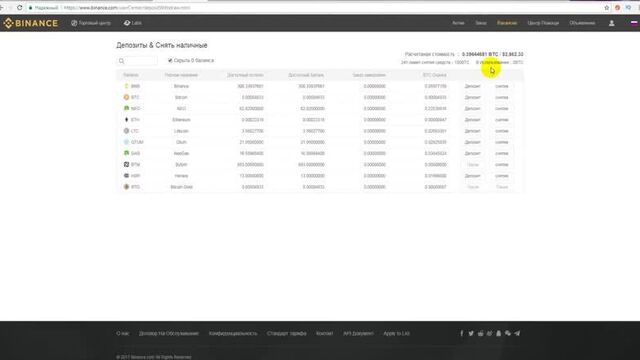Viewport: 640px width, 360px height.
Task: Bookmark this page with the star icon
Action: tap(607, 7)
